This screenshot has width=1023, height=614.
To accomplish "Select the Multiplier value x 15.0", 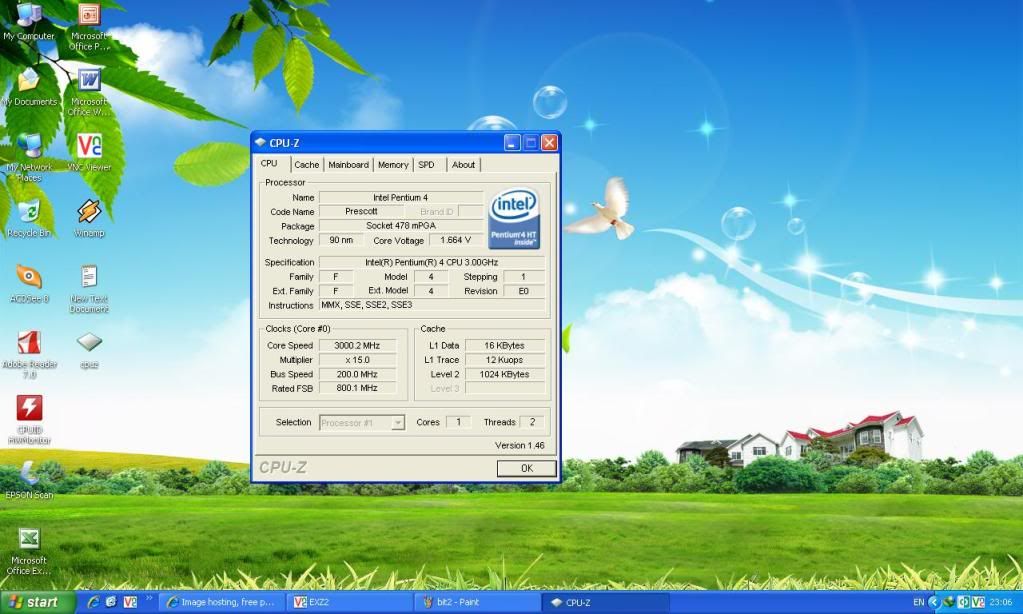I will click(357, 360).
